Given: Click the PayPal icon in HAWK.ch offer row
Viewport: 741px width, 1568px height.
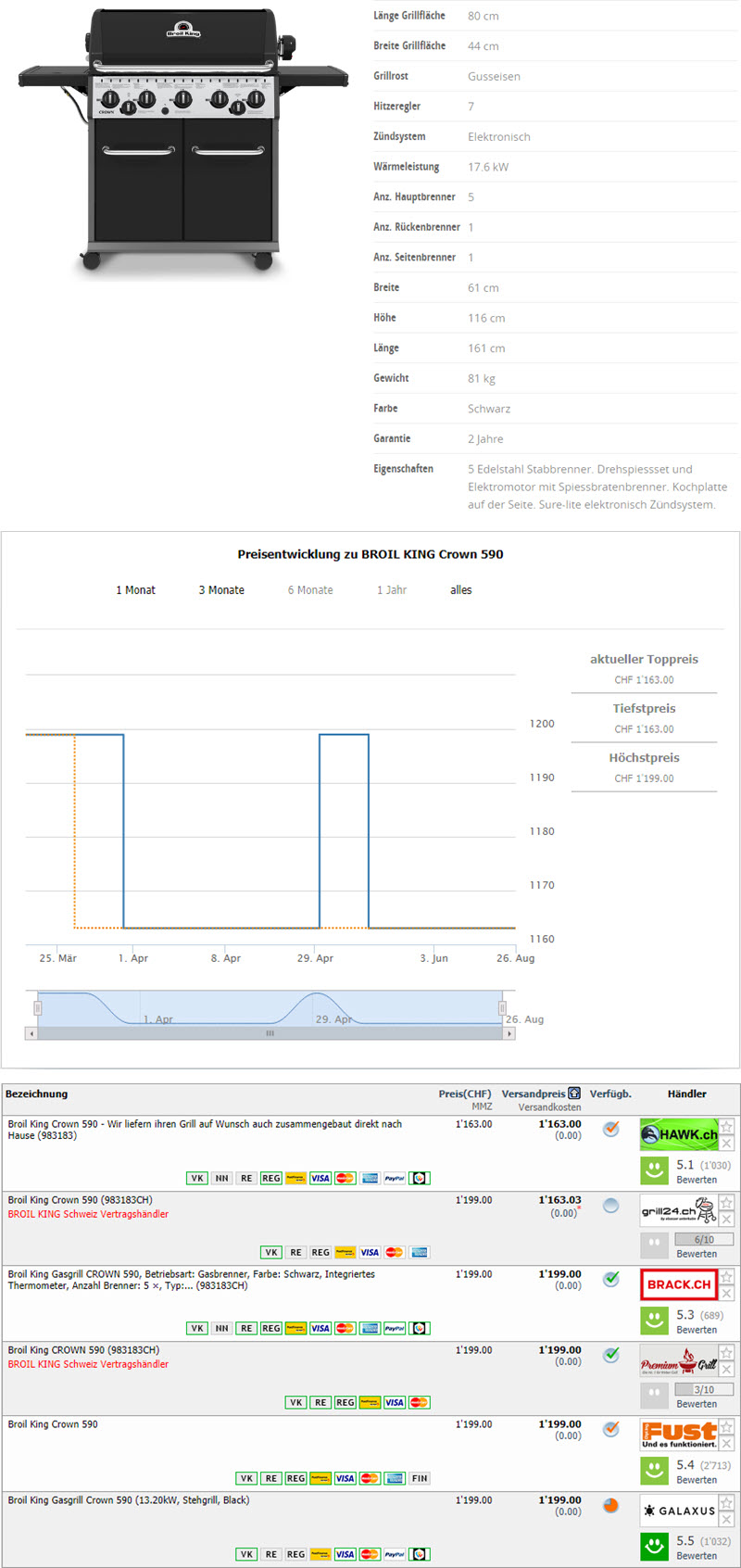Looking at the screenshot, I should pyautogui.click(x=395, y=1178).
